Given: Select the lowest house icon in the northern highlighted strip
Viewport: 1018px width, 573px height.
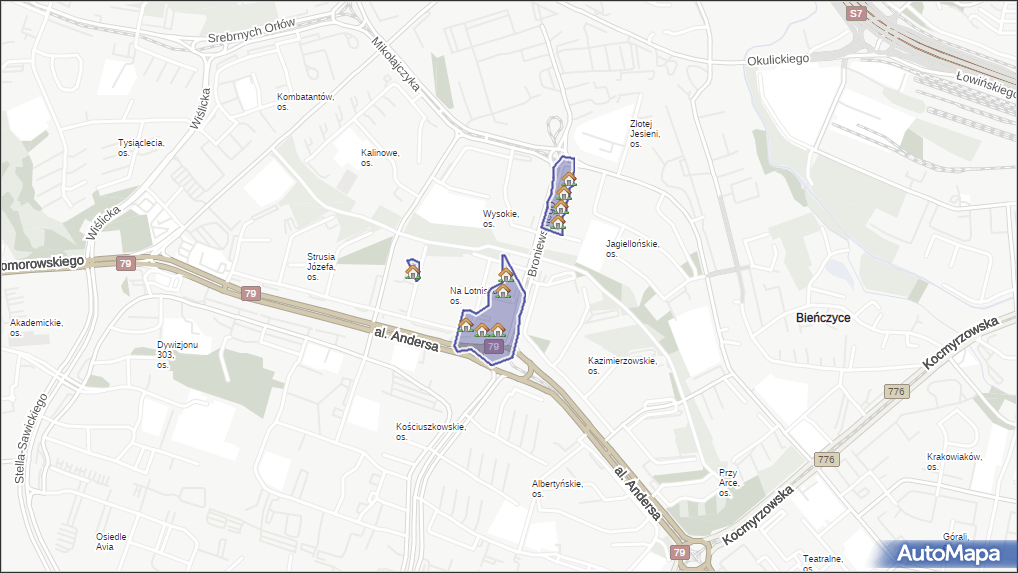Looking at the screenshot, I should [557, 222].
